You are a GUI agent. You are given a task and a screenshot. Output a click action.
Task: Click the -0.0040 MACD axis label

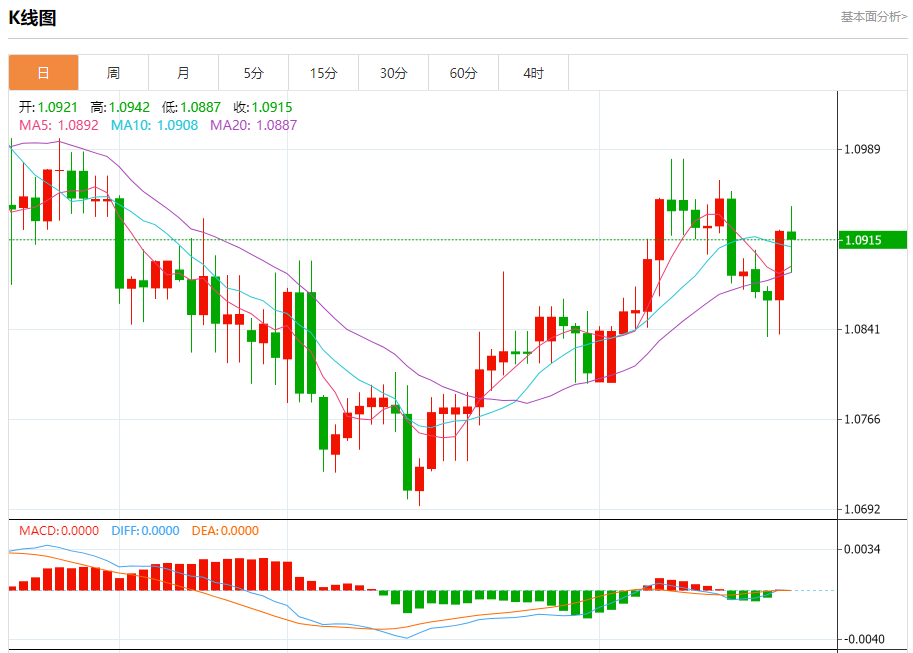coord(864,639)
